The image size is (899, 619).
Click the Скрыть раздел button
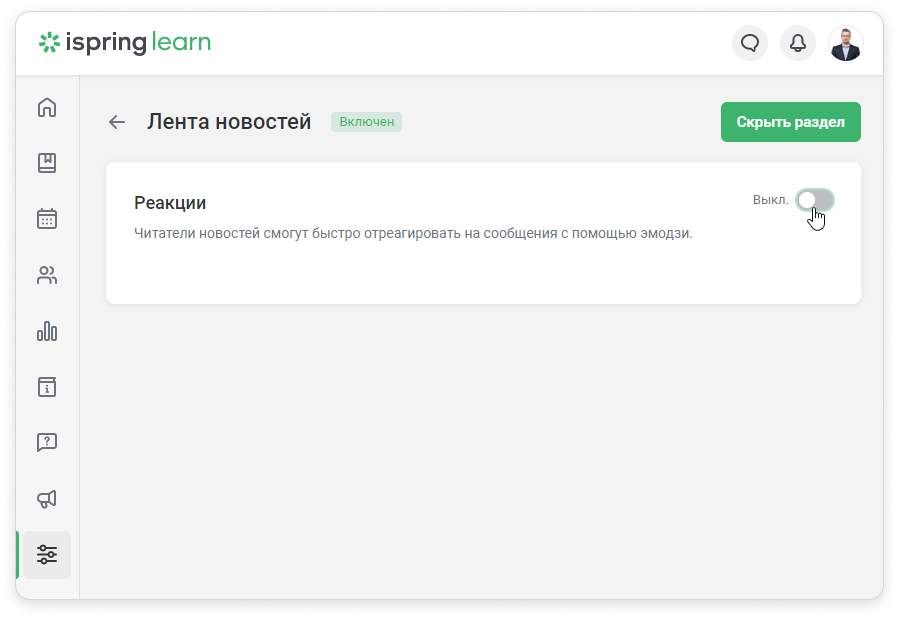(x=791, y=122)
